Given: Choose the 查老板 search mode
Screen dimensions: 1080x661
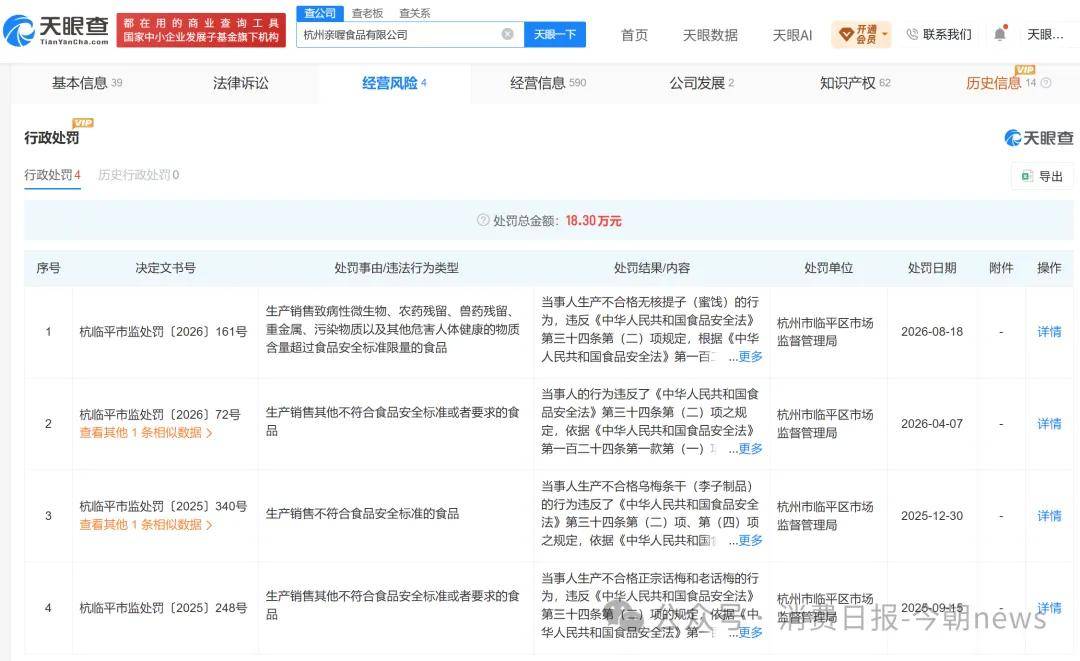Looking at the screenshot, I should 367,13.
